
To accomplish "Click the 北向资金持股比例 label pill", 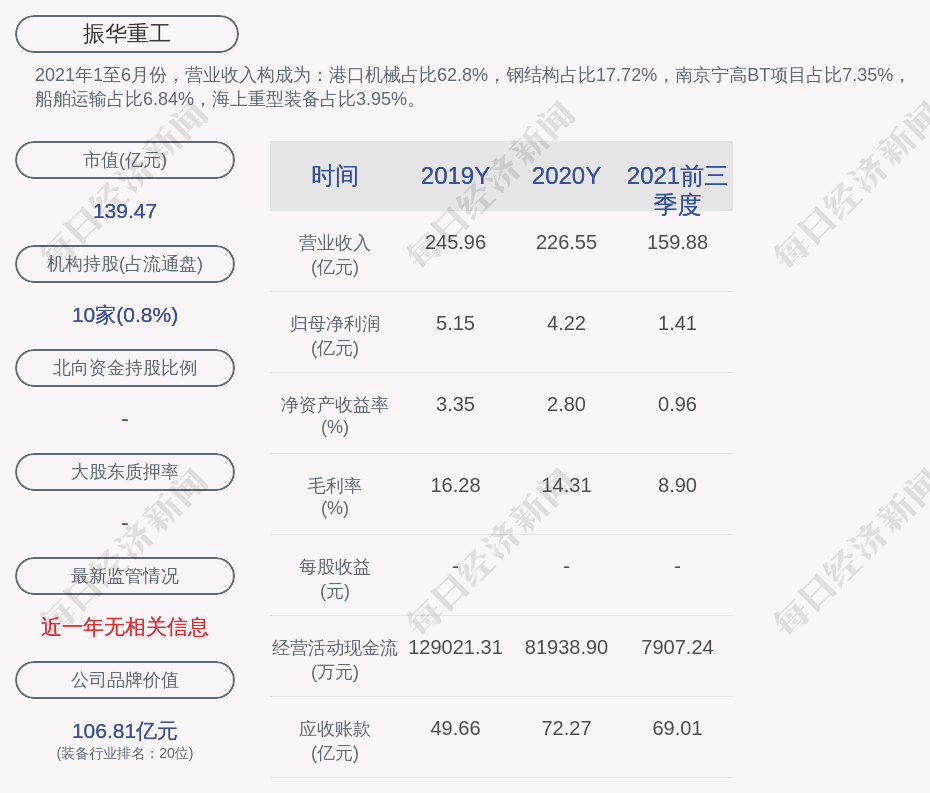I will click(x=125, y=368).
